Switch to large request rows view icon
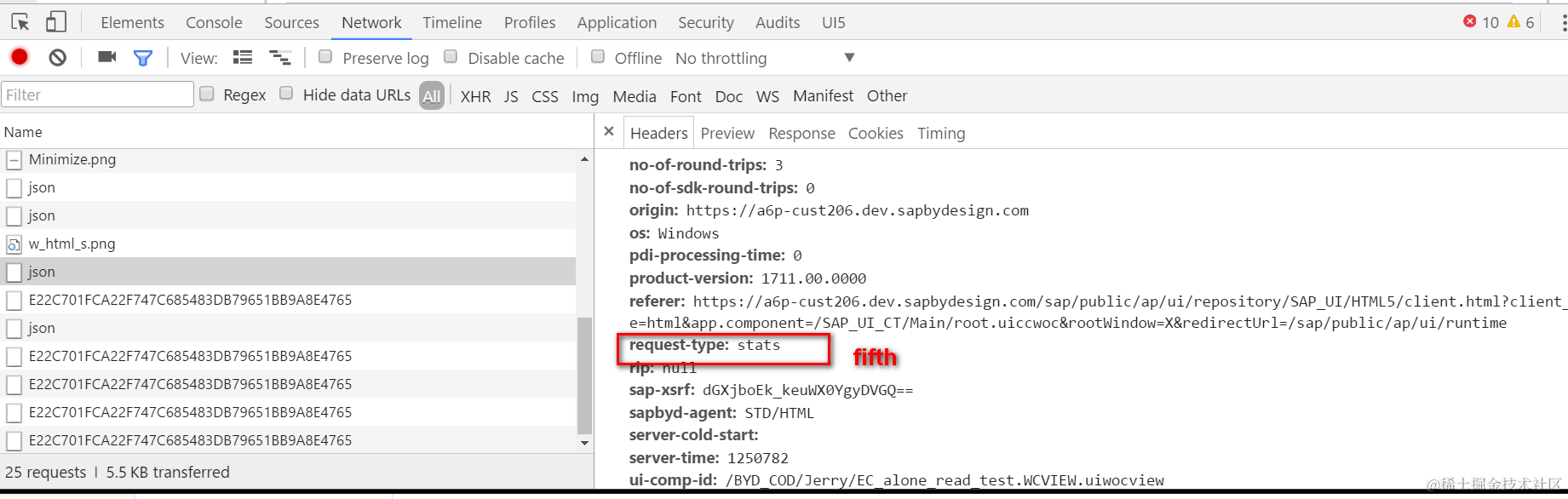1568x499 pixels. 243,57
